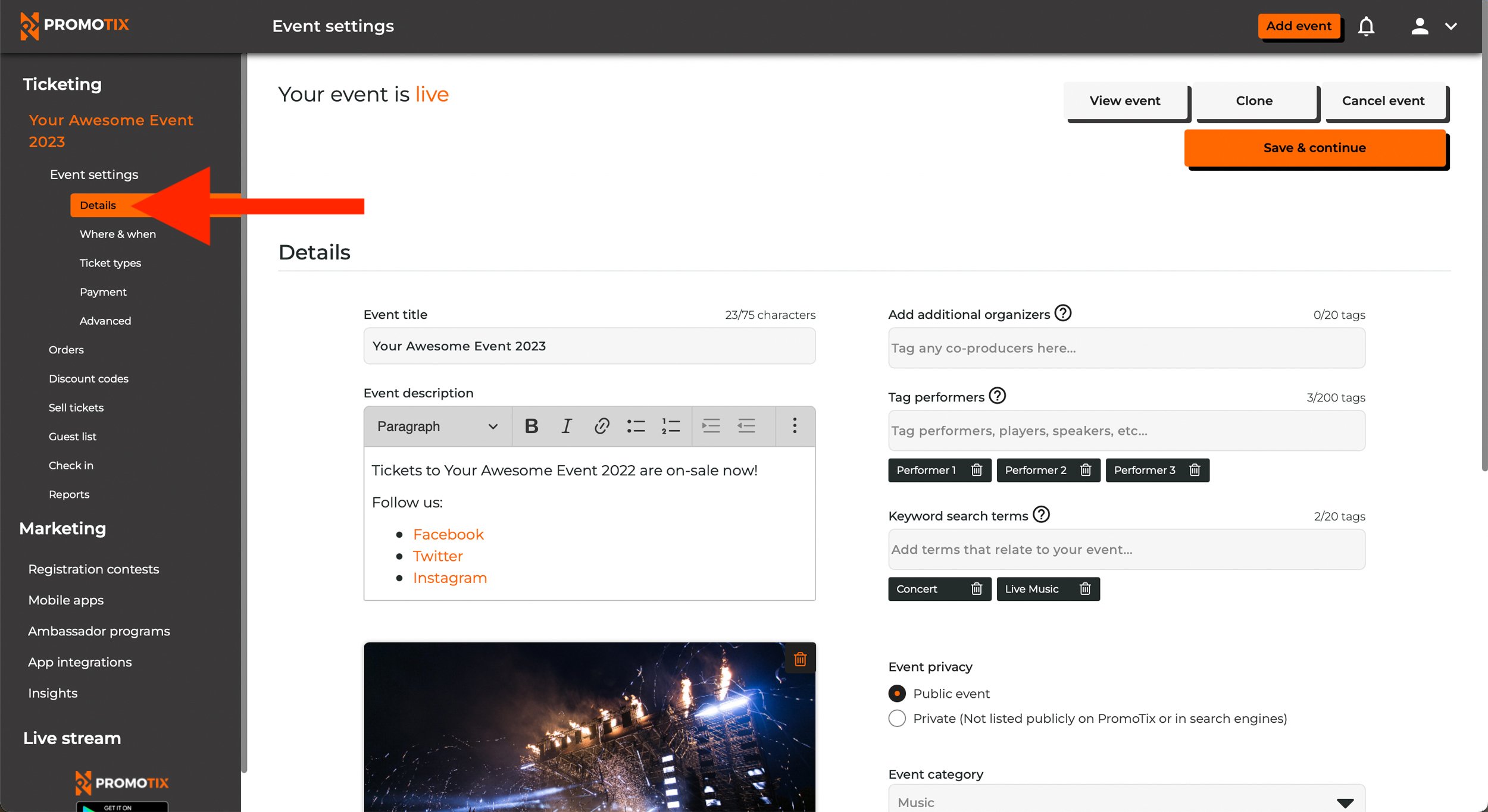Create a bulleted list in the description
Image resolution: width=1488 pixels, height=812 pixels.
pyautogui.click(x=636, y=426)
